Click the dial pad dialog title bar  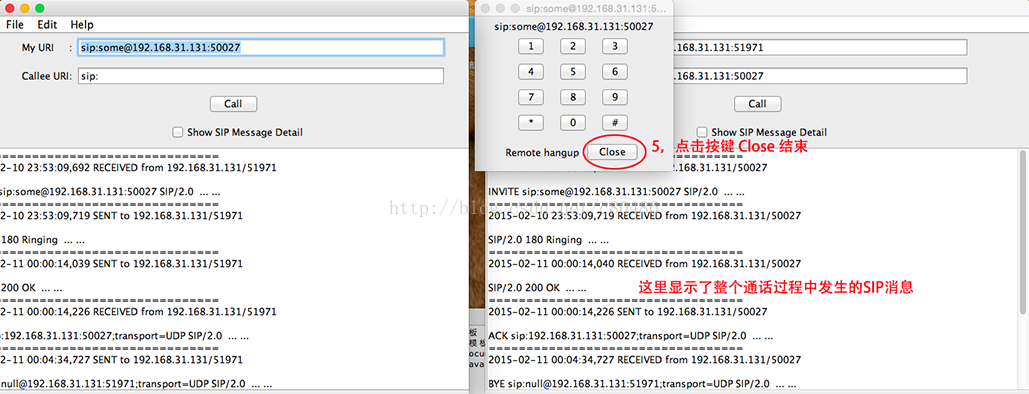pos(573,9)
